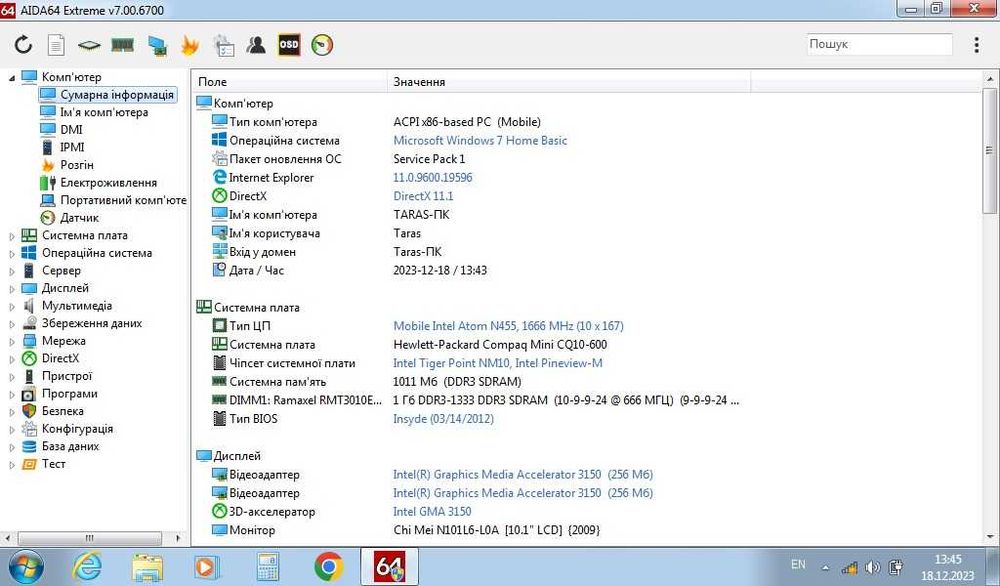
Task: Click the motherboard chip toolbar icon
Action: (89, 45)
